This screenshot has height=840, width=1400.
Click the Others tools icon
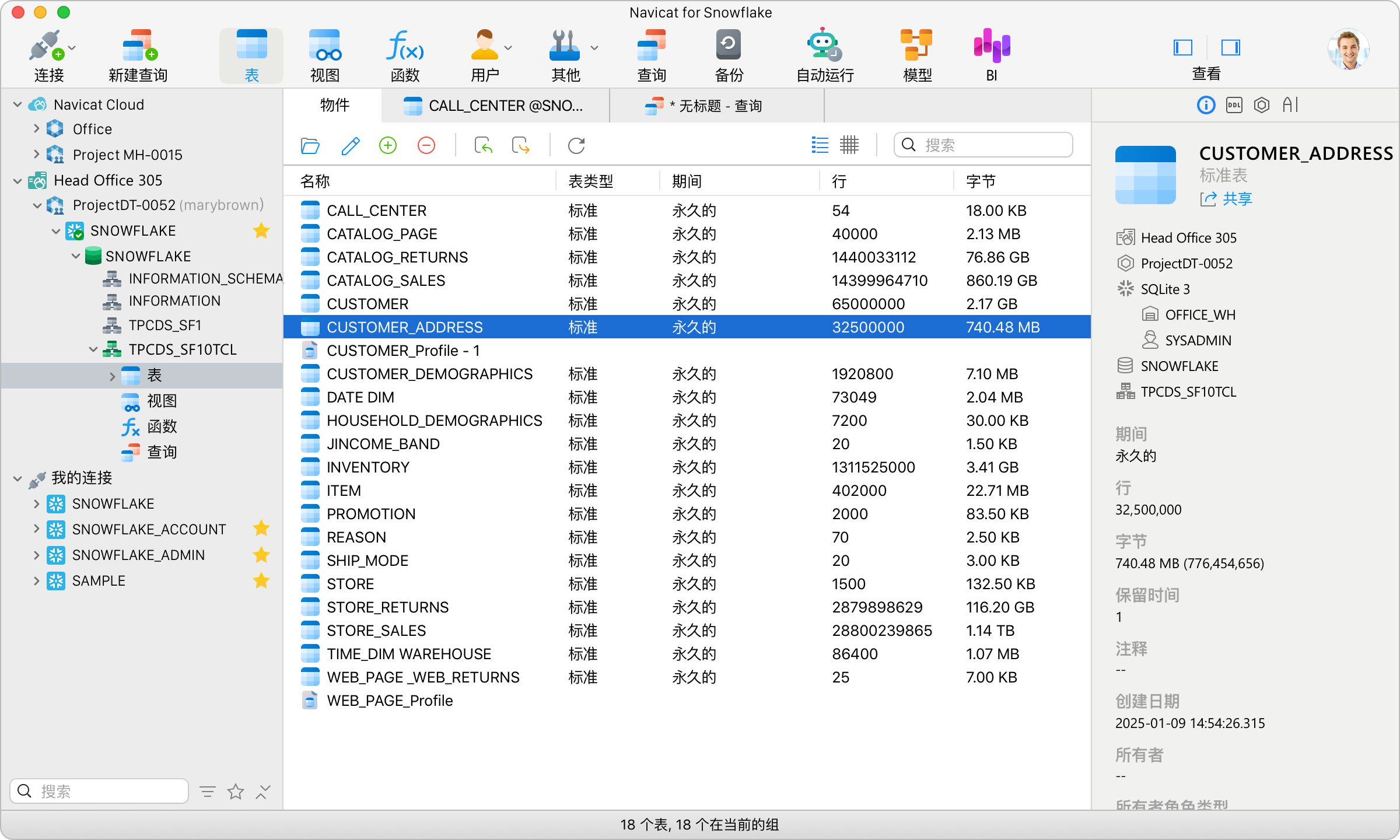tap(564, 45)
